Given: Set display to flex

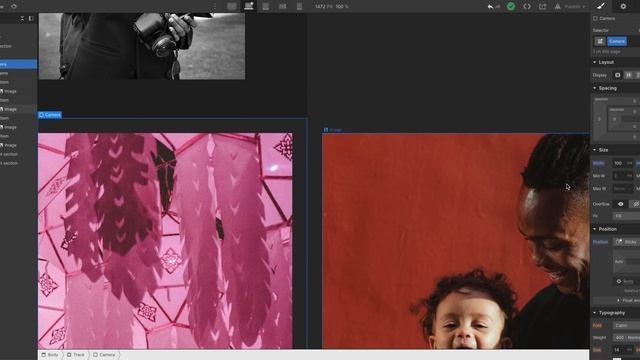Looking at the screenshot, I should click(629, 75).
